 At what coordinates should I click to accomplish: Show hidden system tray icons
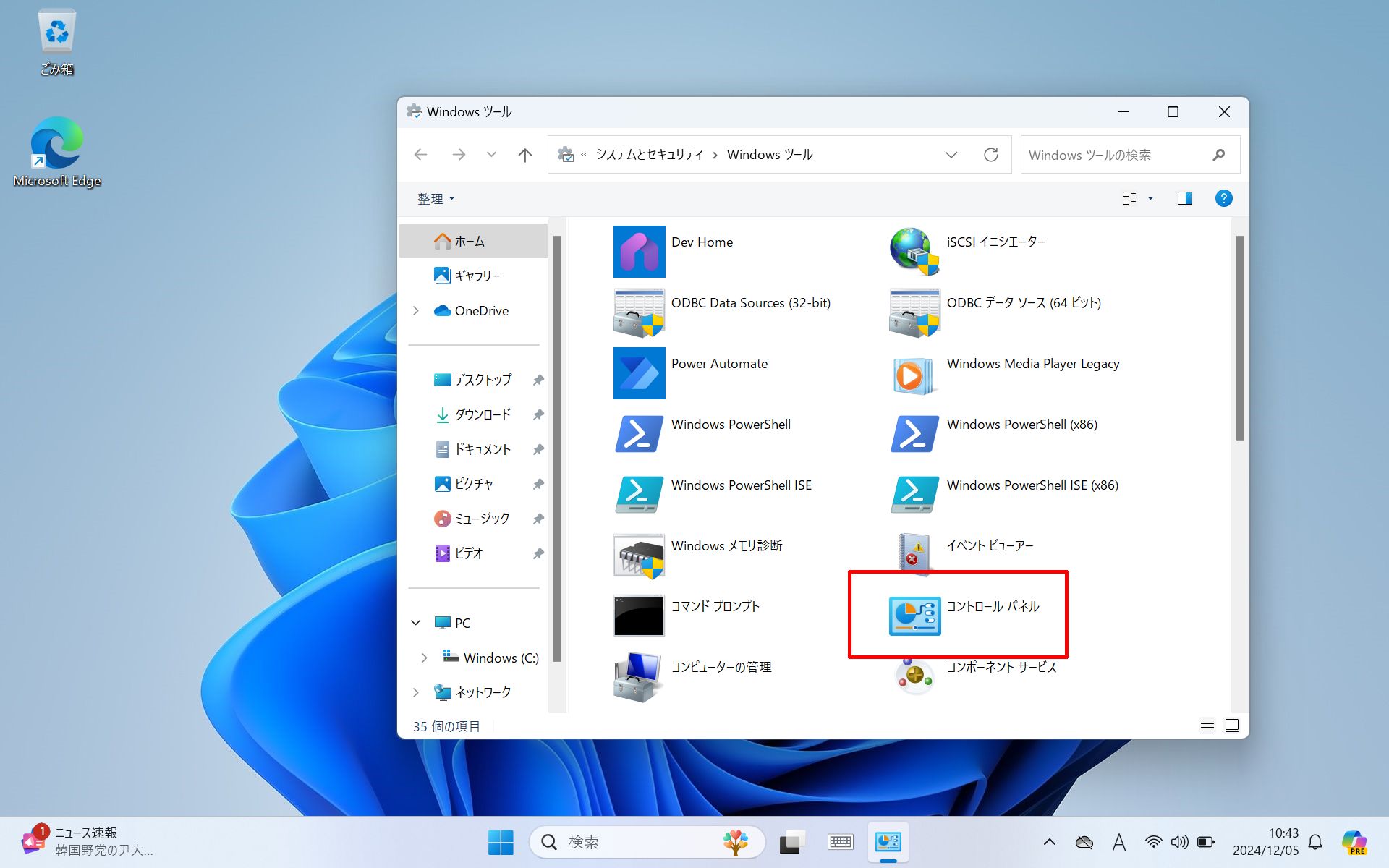(1049, 842)
